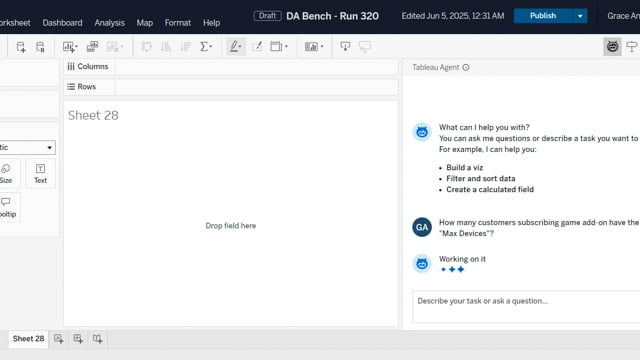Open the Help menu
The width and height of the screenshot is (640, 360).
coord(211,23)
